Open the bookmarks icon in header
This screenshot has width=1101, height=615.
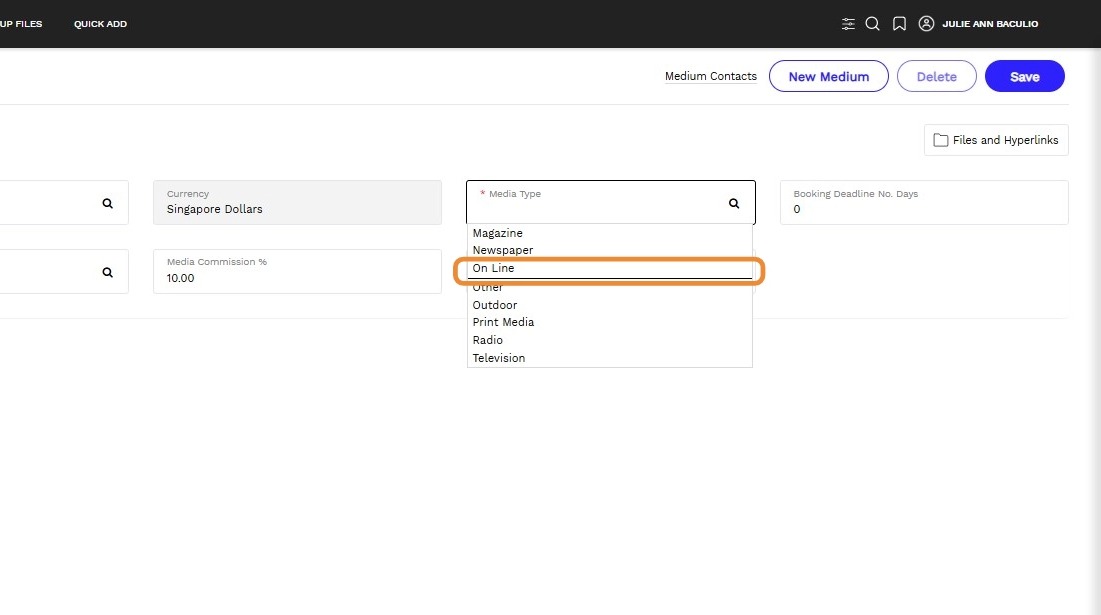[899, 24]
